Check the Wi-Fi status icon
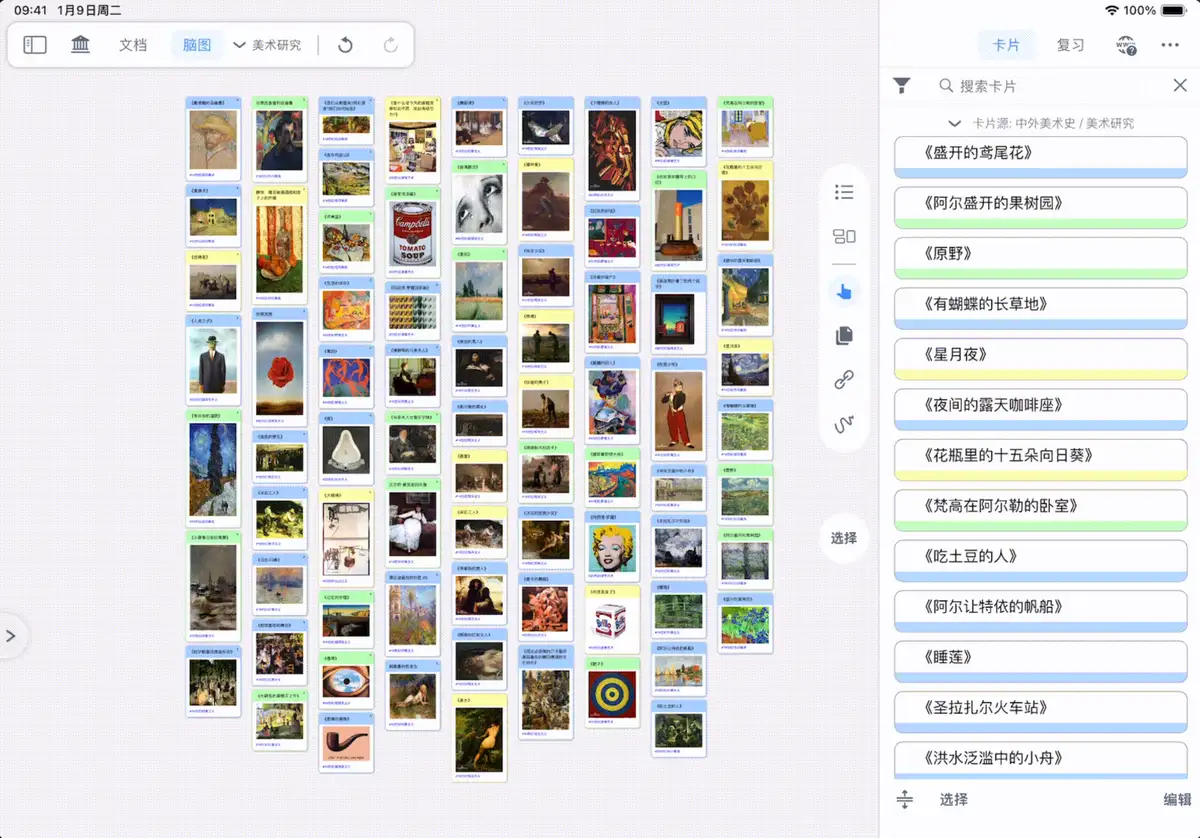 [x=1112, y=10]
